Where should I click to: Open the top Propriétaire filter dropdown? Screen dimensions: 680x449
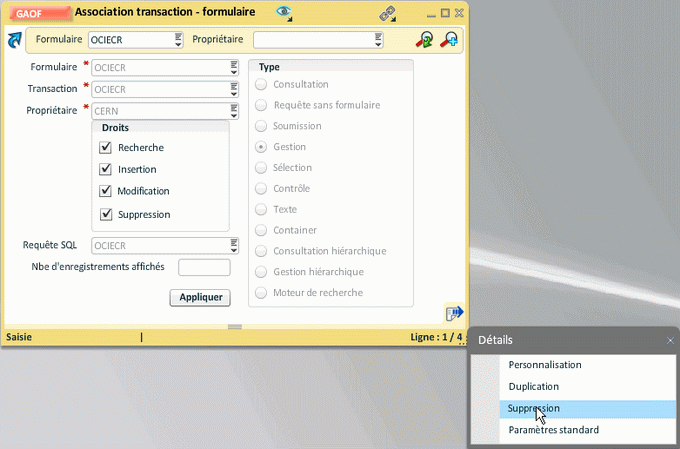click(x=378, y=40)
